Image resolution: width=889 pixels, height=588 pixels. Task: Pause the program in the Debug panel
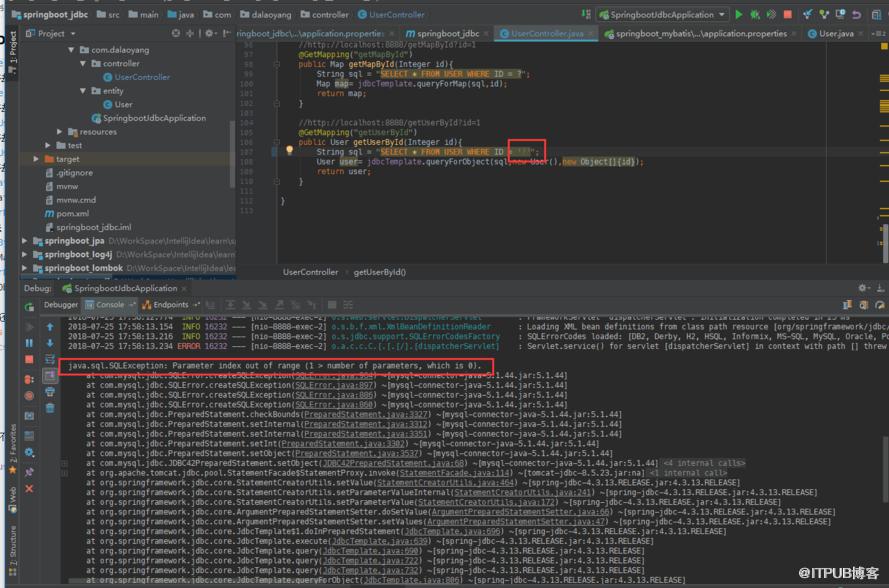(x=29, y=343)
